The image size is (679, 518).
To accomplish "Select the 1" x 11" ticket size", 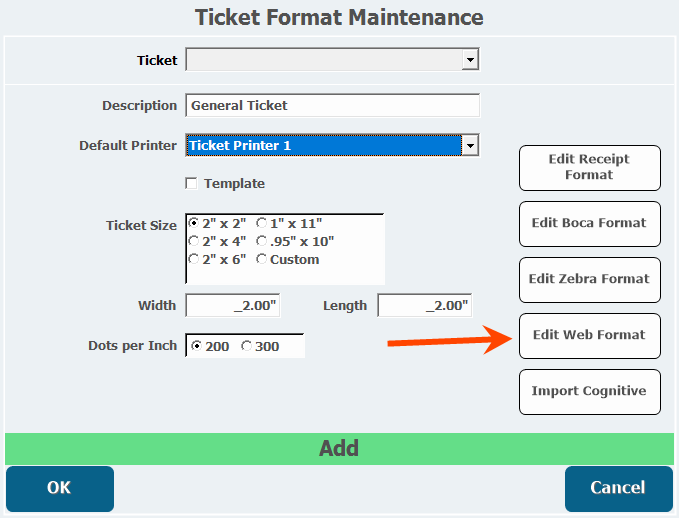I will pos(262,223).
